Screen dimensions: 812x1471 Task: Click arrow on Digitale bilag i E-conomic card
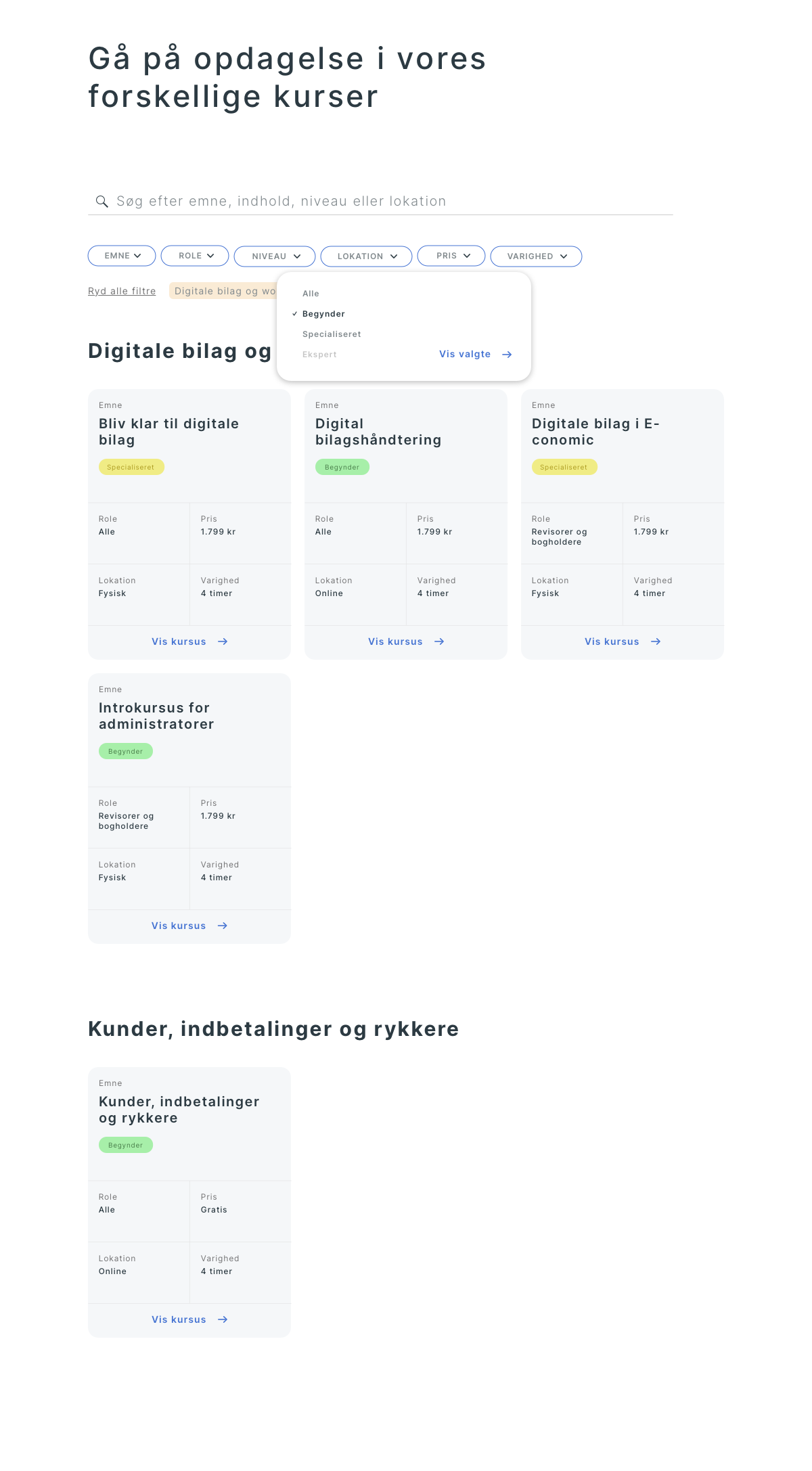click(656, 641)
